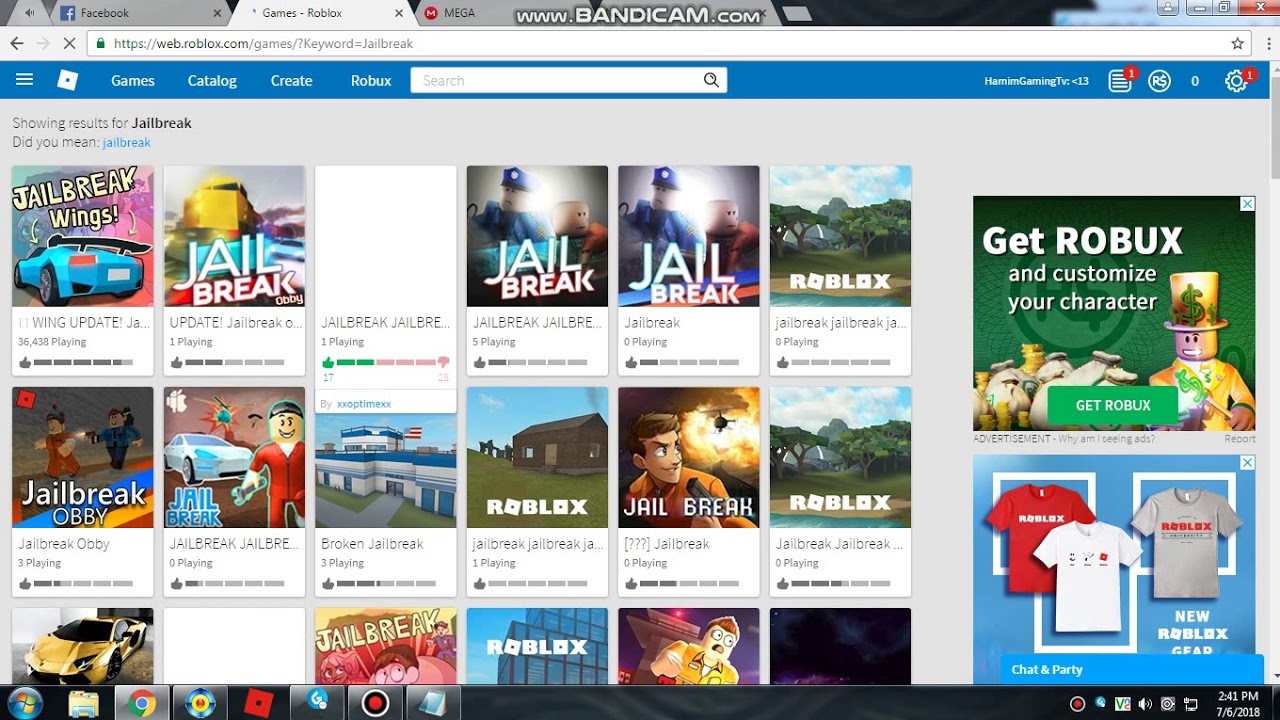Image resolution: width=1280 pixels, height=720 pixels.
Task: Click the browser back arrow
Action: [16, 43]
